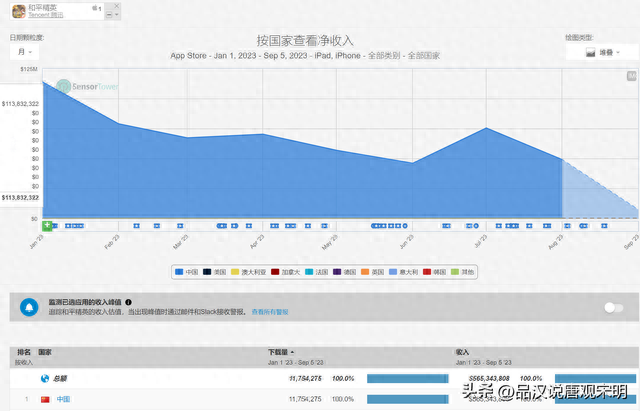Toggle the 其他 legend entry
The height and width of the screenshot is (411, 640).
(x=462, y=272)
